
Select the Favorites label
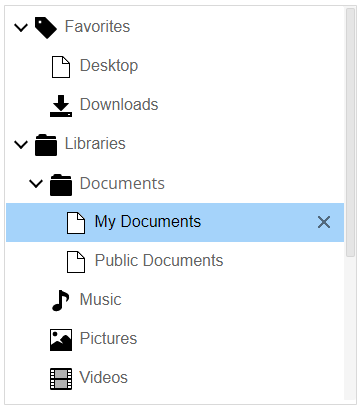pyautogui.click(x=97, y=27)
